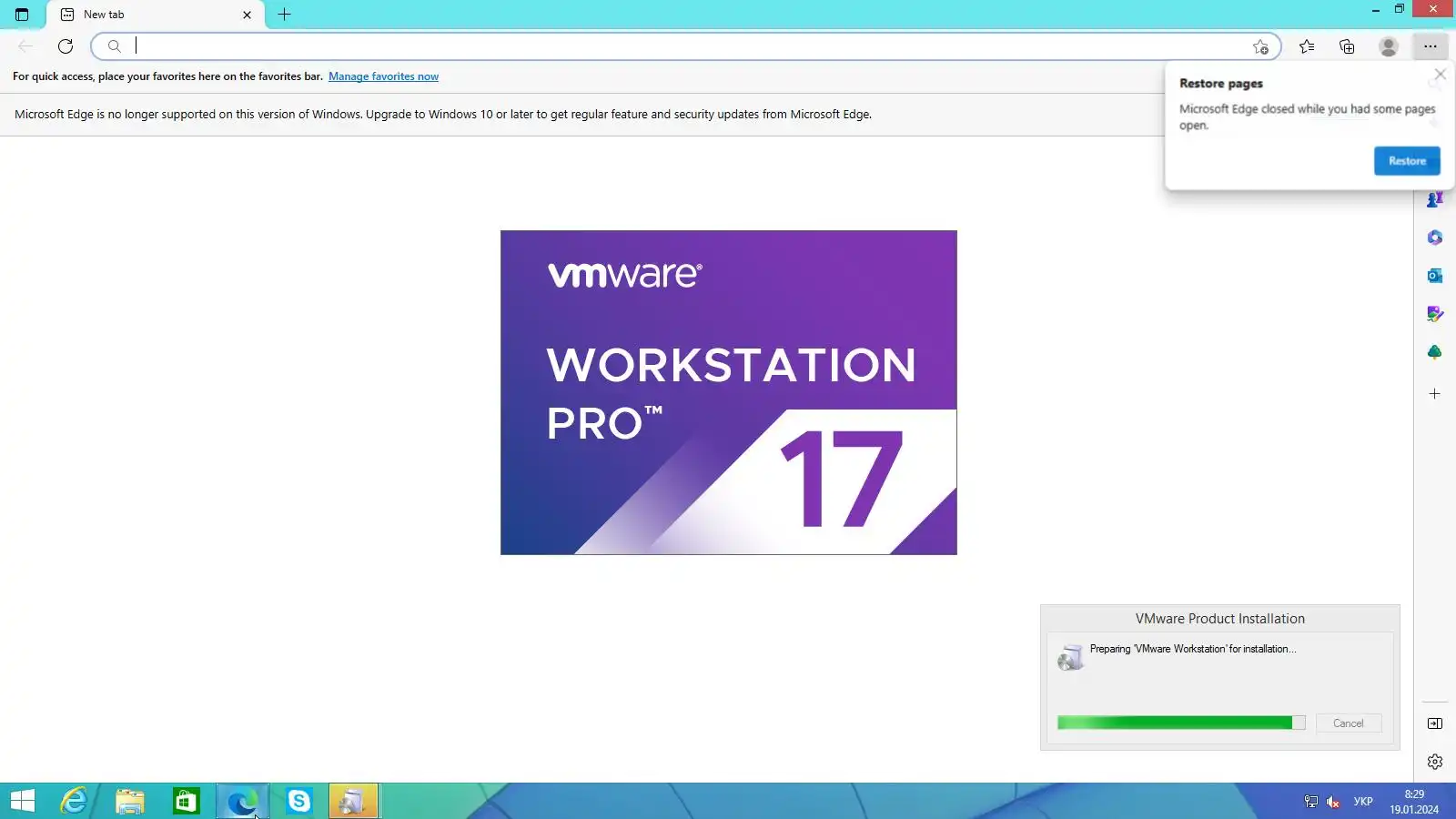
Task: Open the Designer sidebar icon
Action: [x=1435, y=314]
